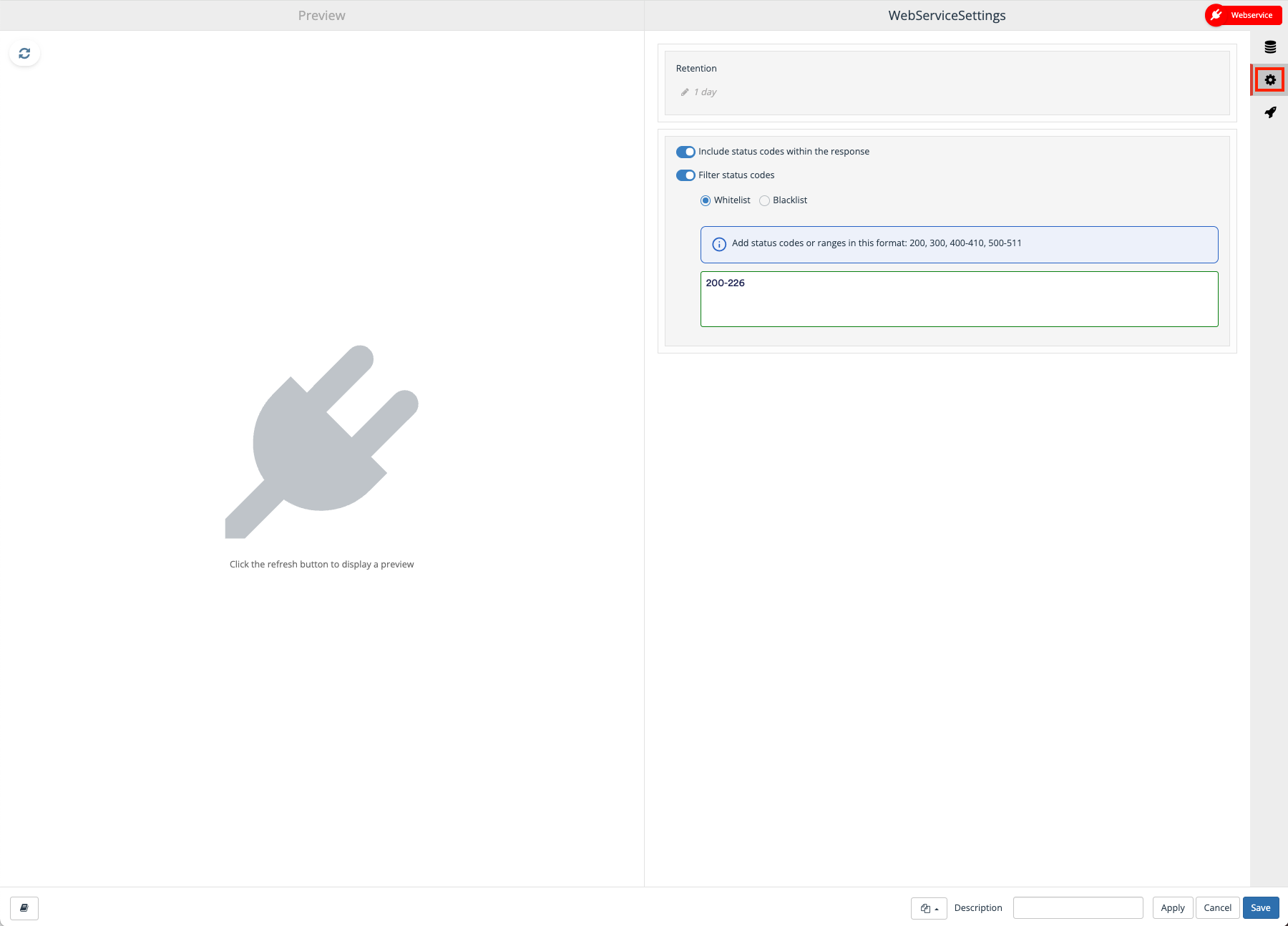Image resolution: width=1288 pixels, height=926 pixels.
Task: Click the blue Save button
Action: click(1261, 908)
